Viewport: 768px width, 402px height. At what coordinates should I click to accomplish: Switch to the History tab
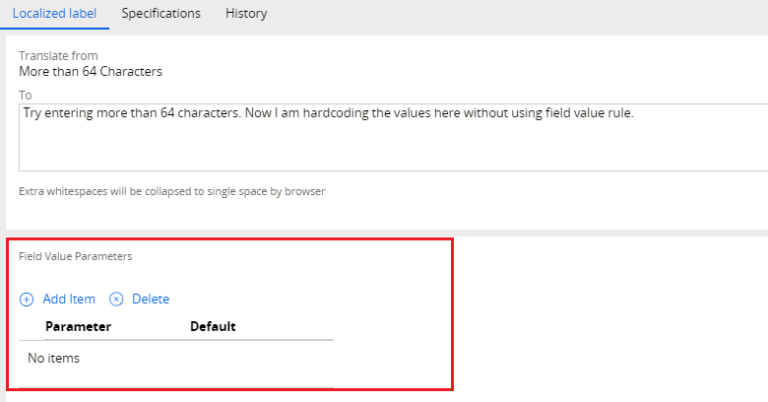coord(246,14)
